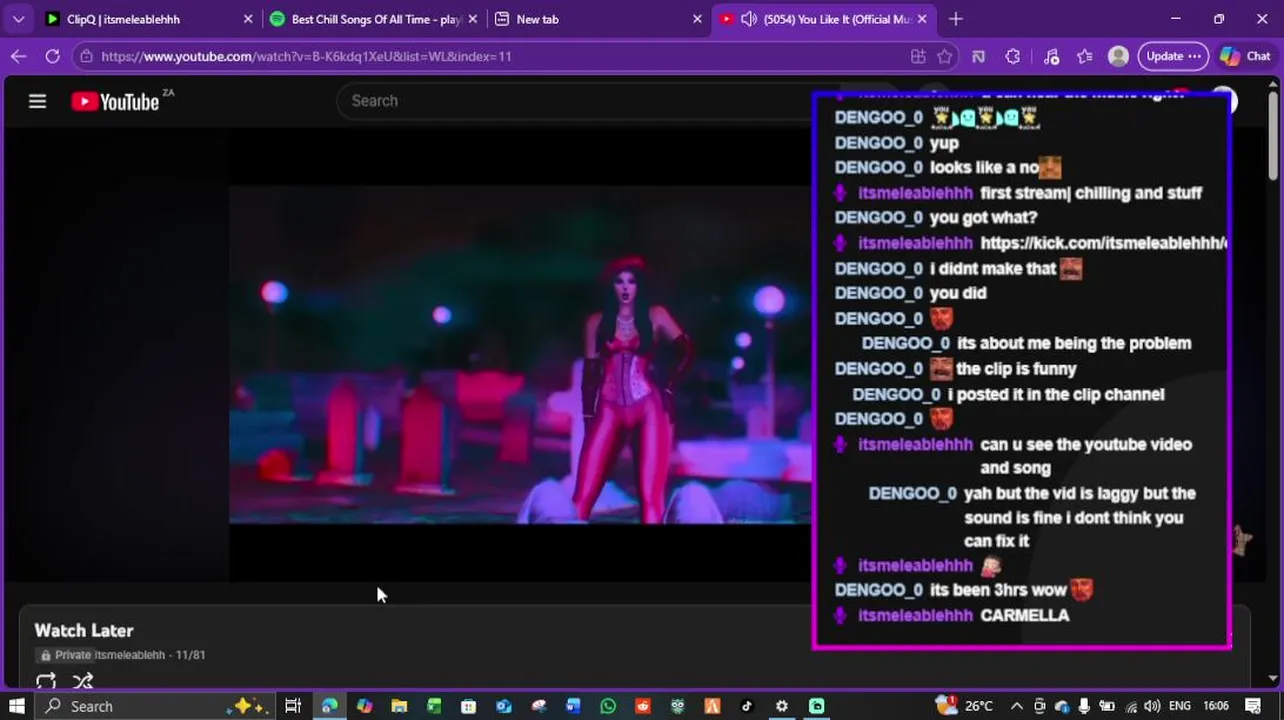The width and height of the screenshot is (1284, 720).
Task: View site info icon in address bar
Action: (87, 56)
